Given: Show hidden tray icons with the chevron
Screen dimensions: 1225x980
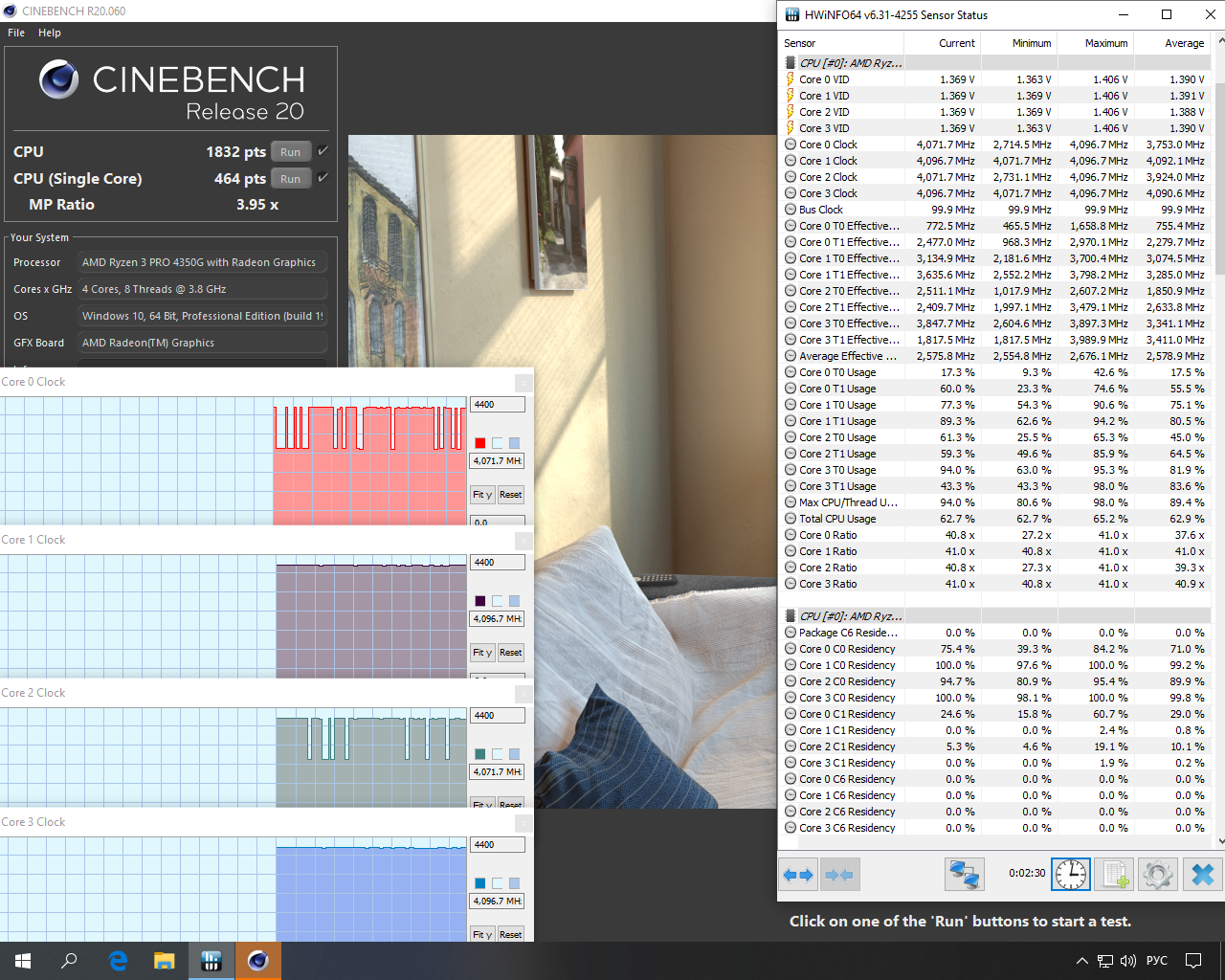Looking at the screenshot, I should [1082, 961].
